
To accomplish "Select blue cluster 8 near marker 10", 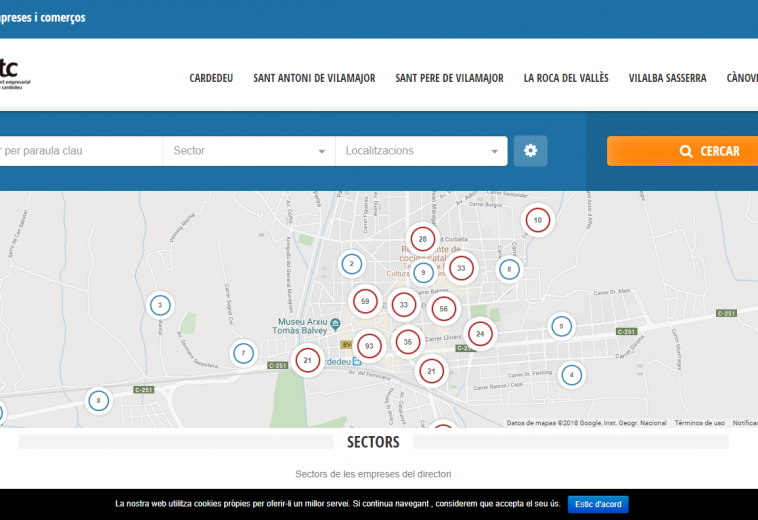I will (x=509, y=270).
